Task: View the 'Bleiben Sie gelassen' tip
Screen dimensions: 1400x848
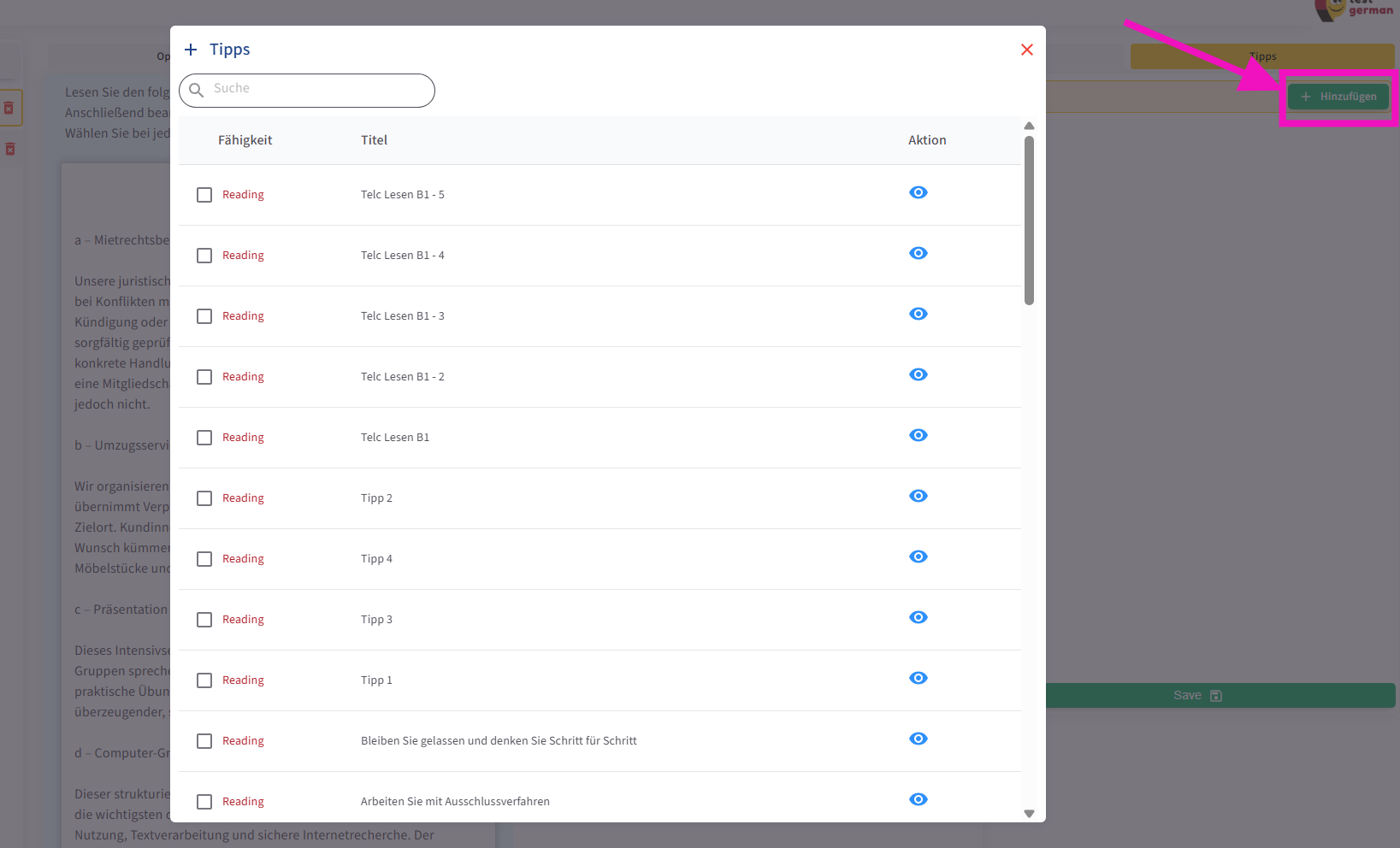Action: click(918, 739)
